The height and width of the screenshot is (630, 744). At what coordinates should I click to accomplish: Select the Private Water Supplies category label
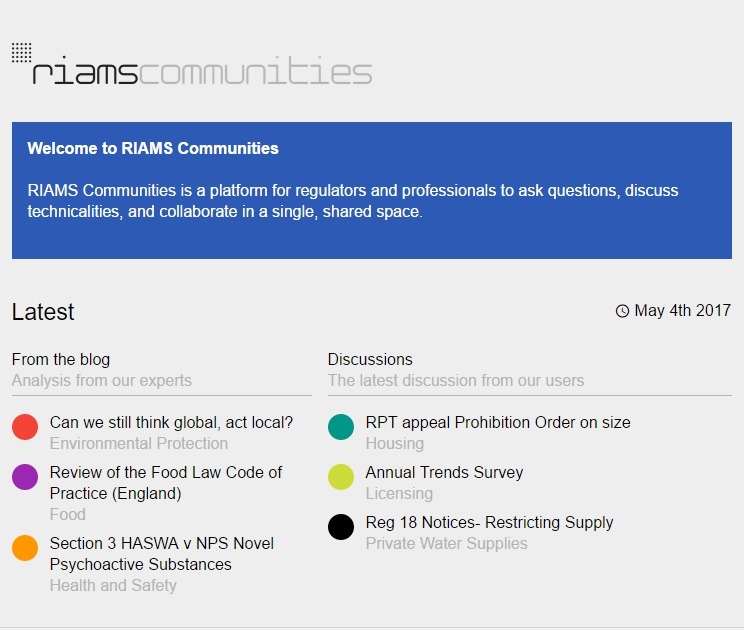point(446,543)
